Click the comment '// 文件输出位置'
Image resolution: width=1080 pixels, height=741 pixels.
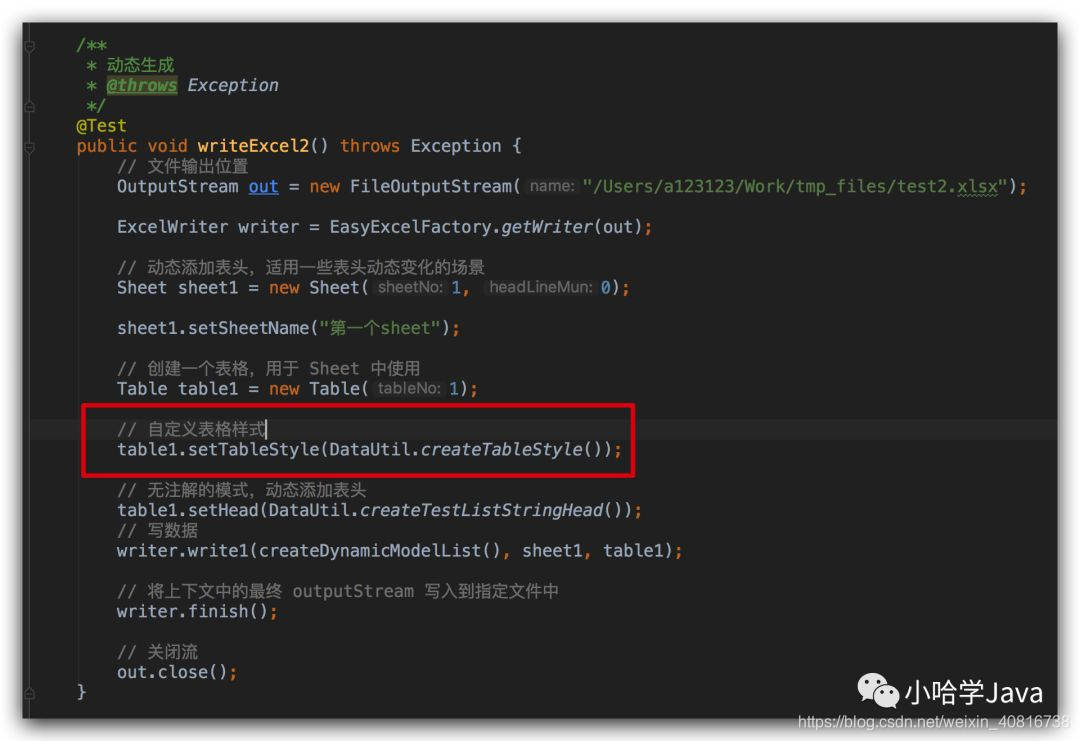coord(183,167)
